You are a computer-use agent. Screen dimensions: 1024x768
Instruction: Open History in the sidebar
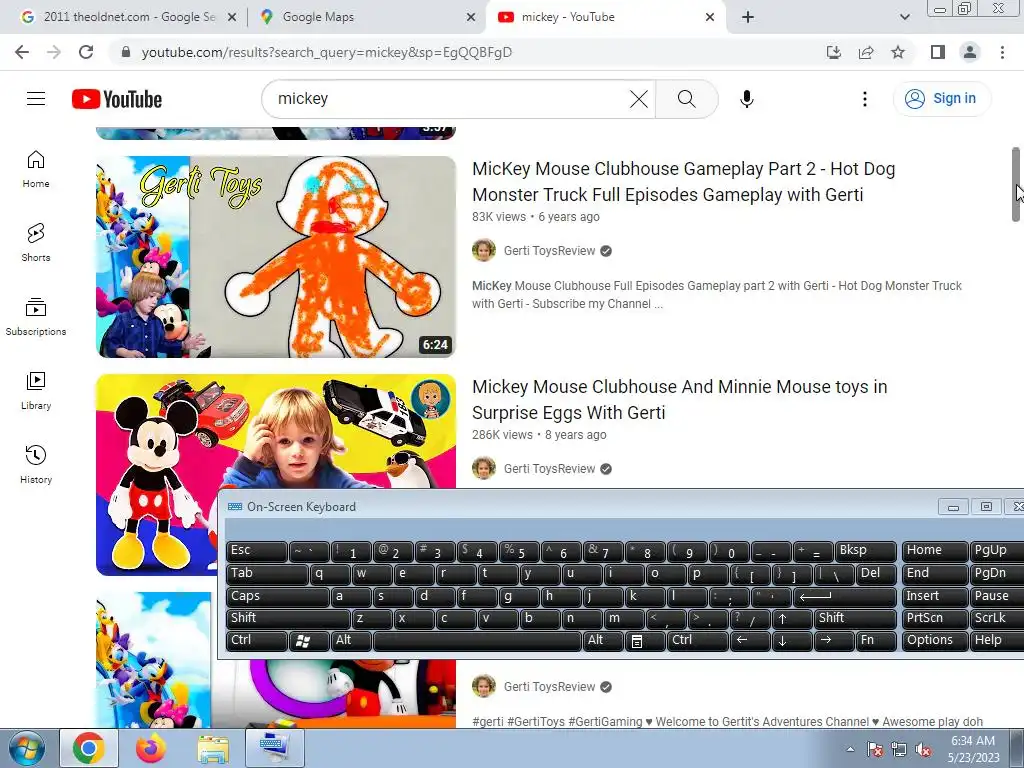[x=36, y=464]
